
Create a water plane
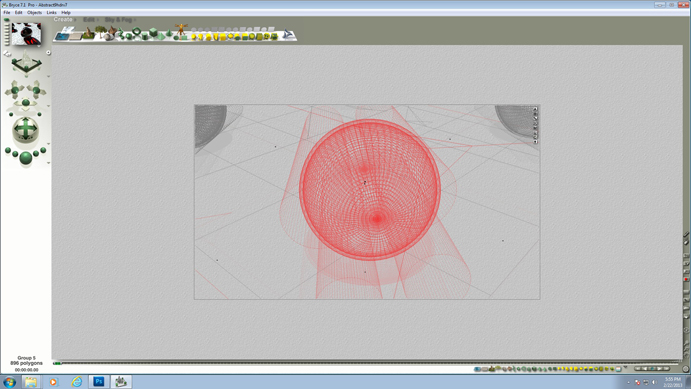62,37
